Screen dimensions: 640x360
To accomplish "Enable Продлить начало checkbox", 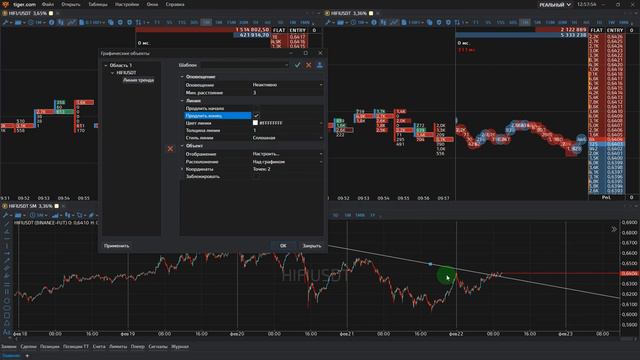I will pos(256,109).
